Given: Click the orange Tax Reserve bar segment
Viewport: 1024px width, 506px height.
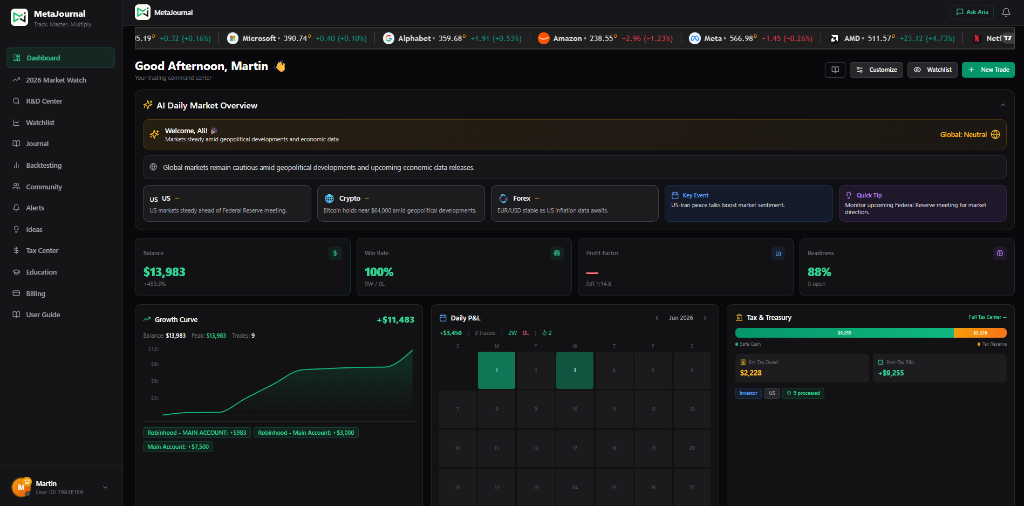Looking at the screenshot, I should coord(980,332).
